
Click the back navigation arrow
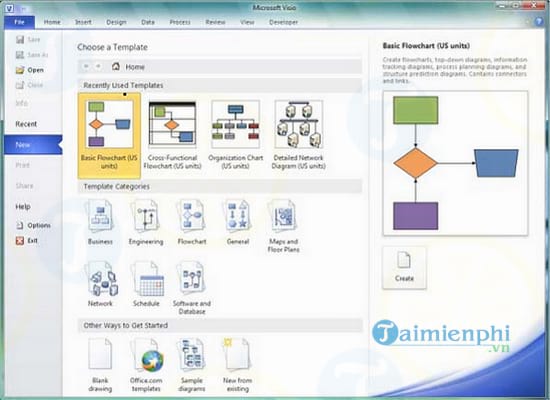[86, 66]
